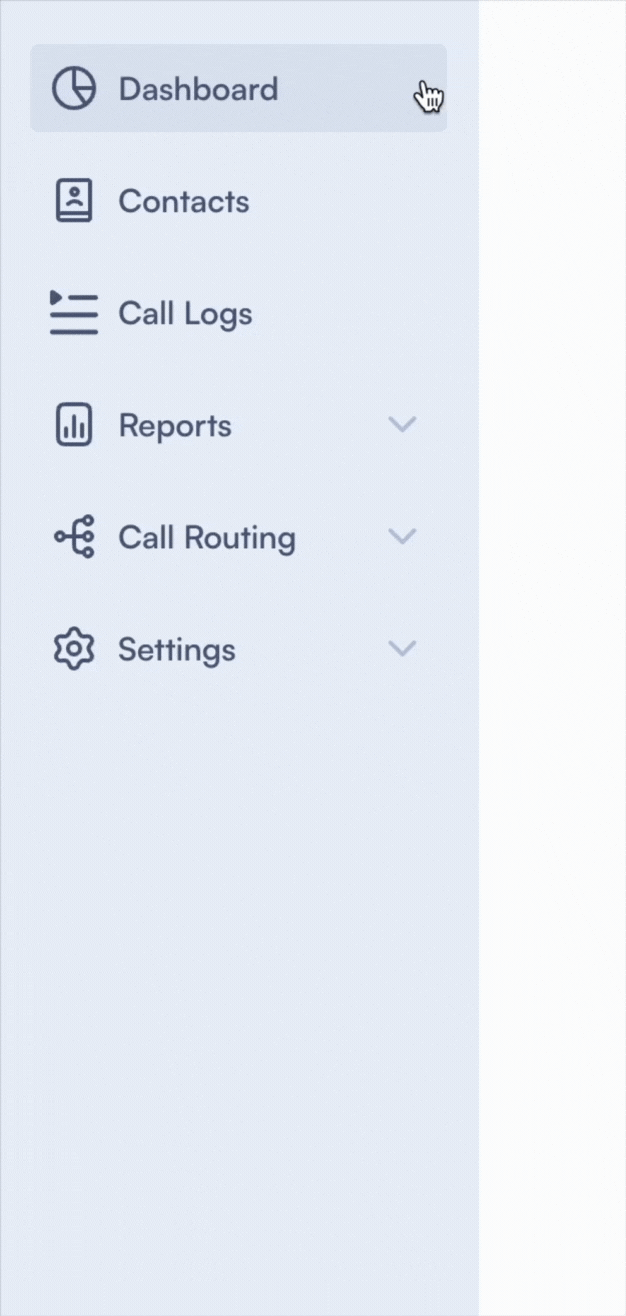Click the Reports bar chart icon
Image resolution: width=626 pixels, height=1316 pixels.
pyautogui.click(x=74, y=425)
